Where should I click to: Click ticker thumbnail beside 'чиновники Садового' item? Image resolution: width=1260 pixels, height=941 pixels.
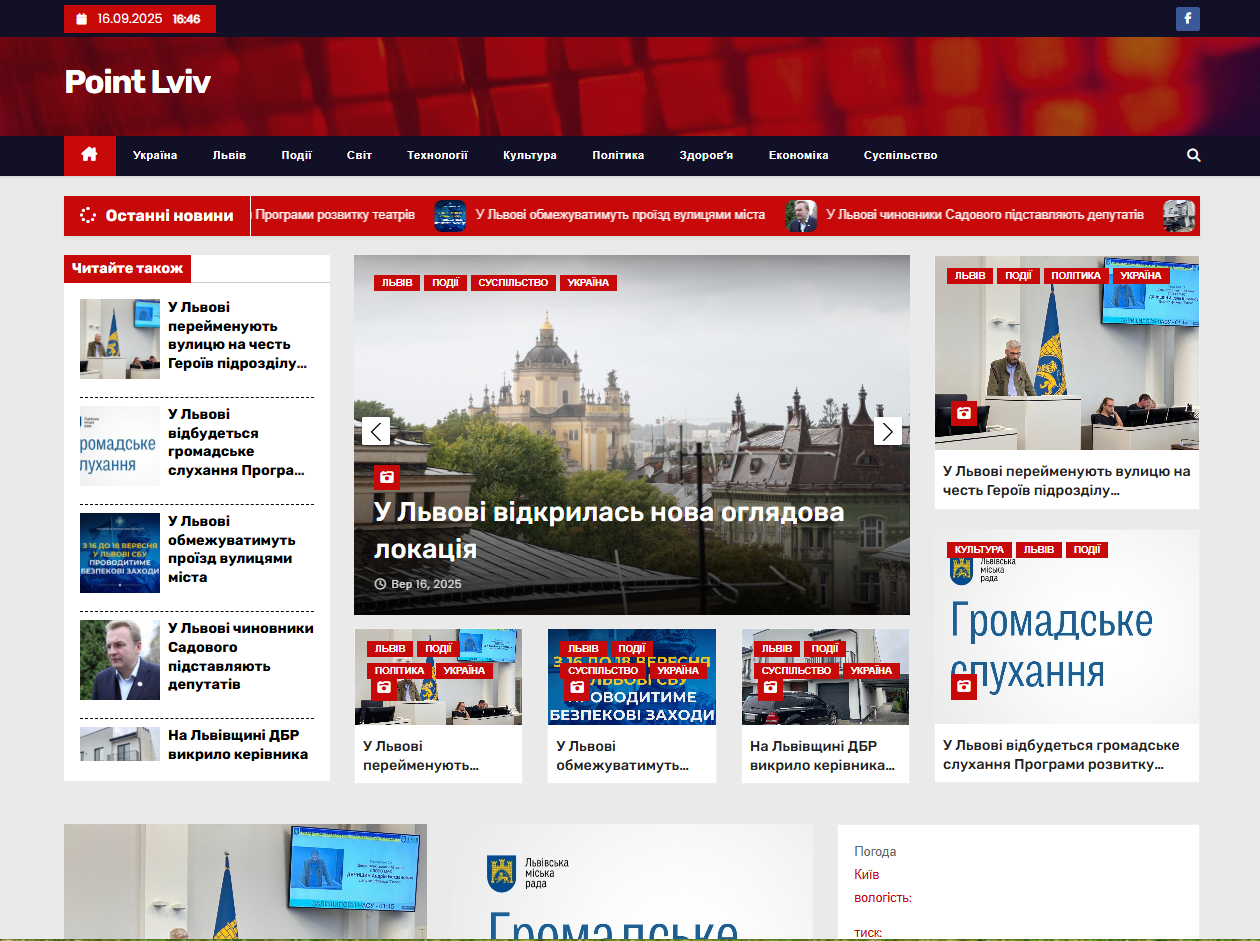(x=801, y=216)
